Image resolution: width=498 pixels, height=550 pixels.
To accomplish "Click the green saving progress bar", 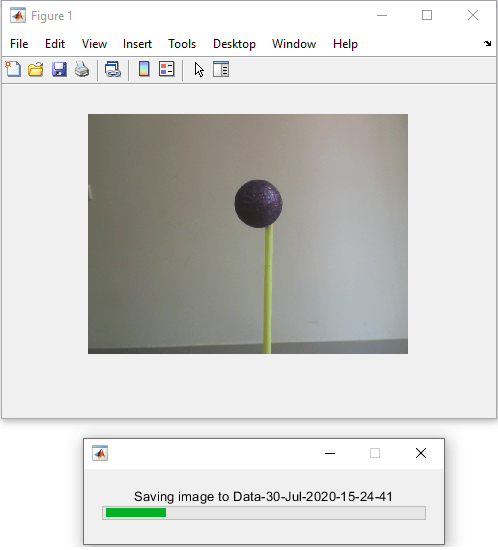I will [136, 512].
